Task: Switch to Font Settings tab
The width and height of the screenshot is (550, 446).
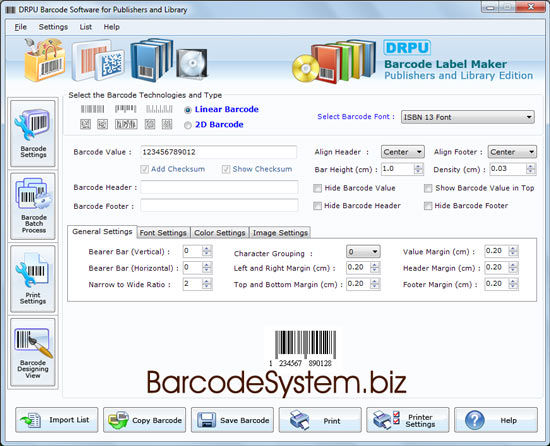Action: pyautogui.click(x=163, y=233)
